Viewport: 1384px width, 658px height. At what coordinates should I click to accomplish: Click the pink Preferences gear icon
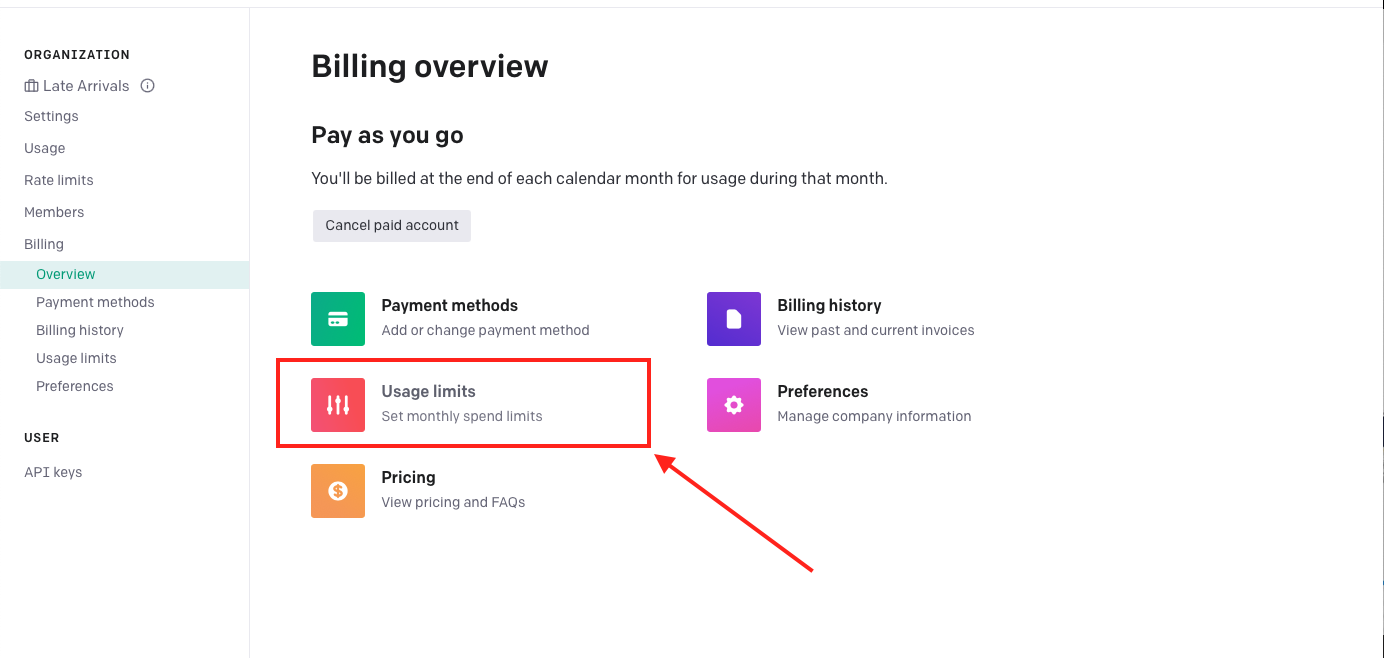(x=734, y=405)
